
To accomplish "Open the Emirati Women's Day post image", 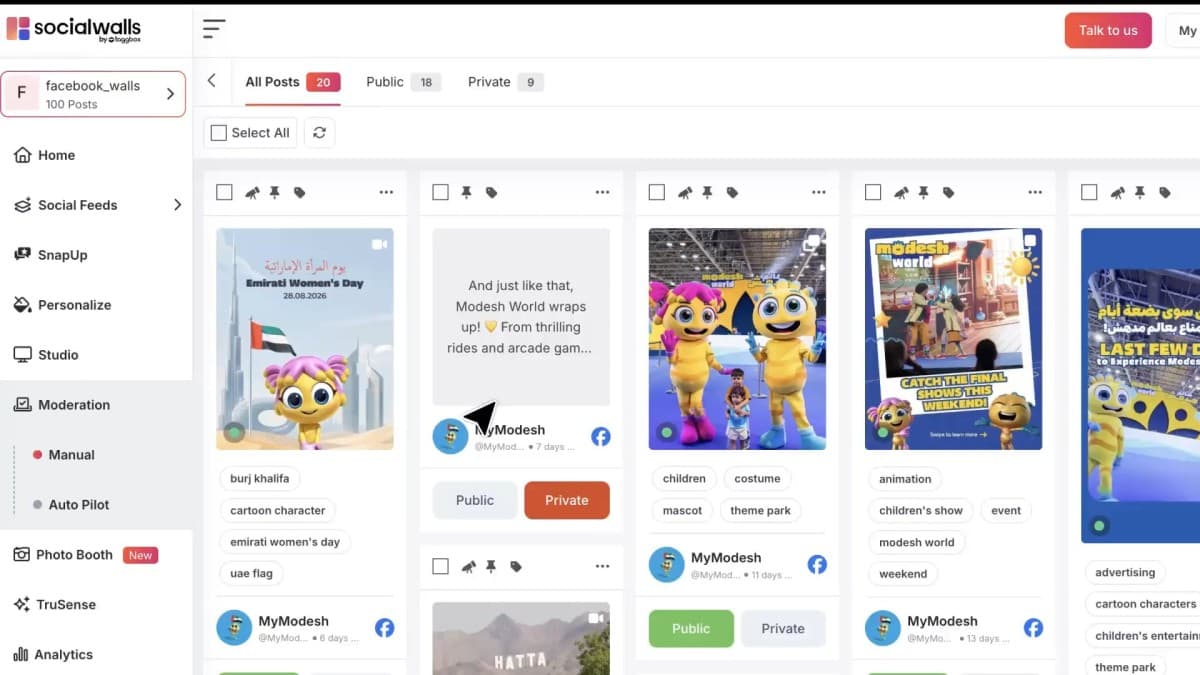I will tap(305, 339).
